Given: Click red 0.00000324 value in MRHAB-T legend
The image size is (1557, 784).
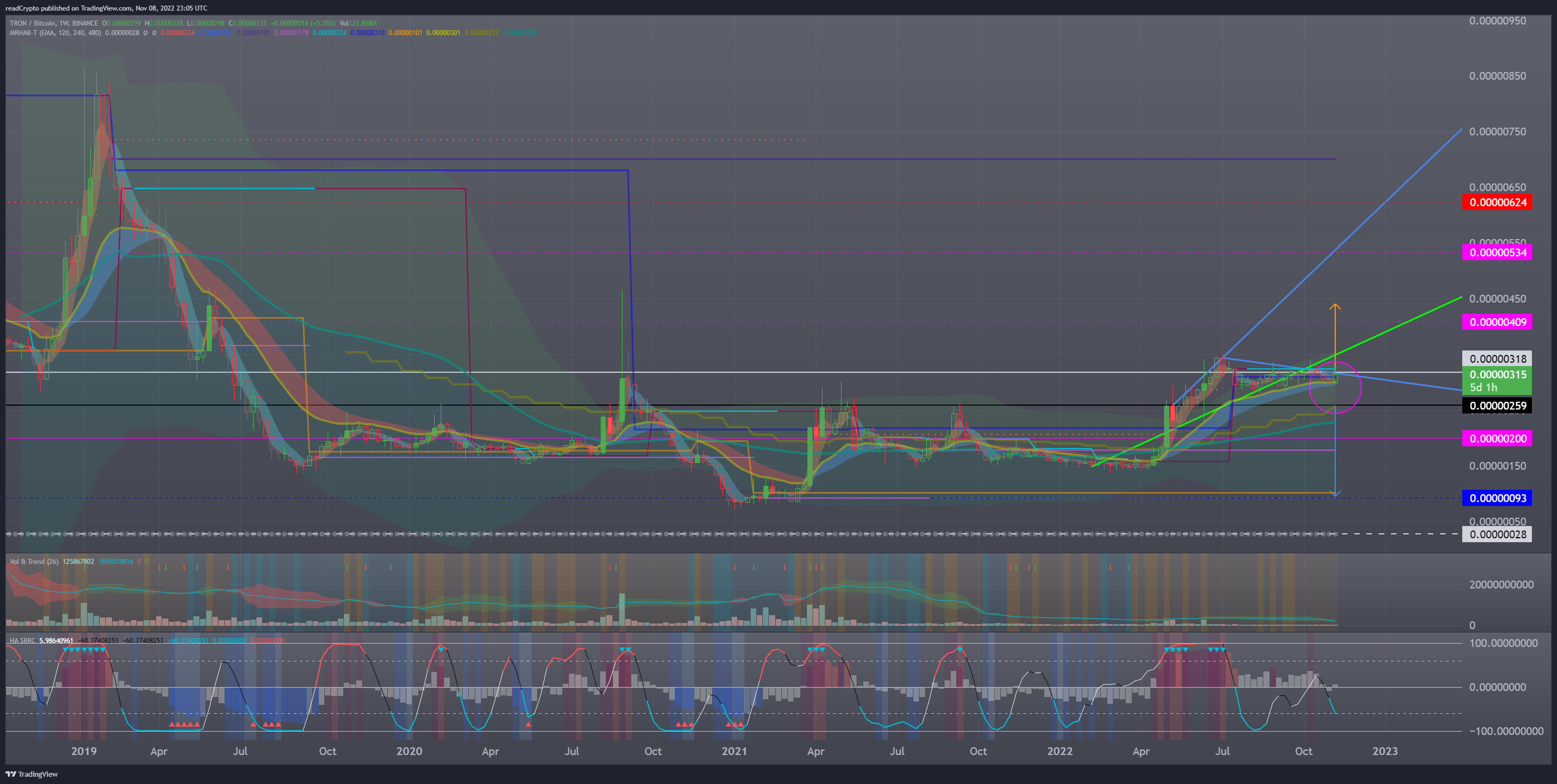Looking at the screenshot, I should pyautogui.click(x=177, y=33).
